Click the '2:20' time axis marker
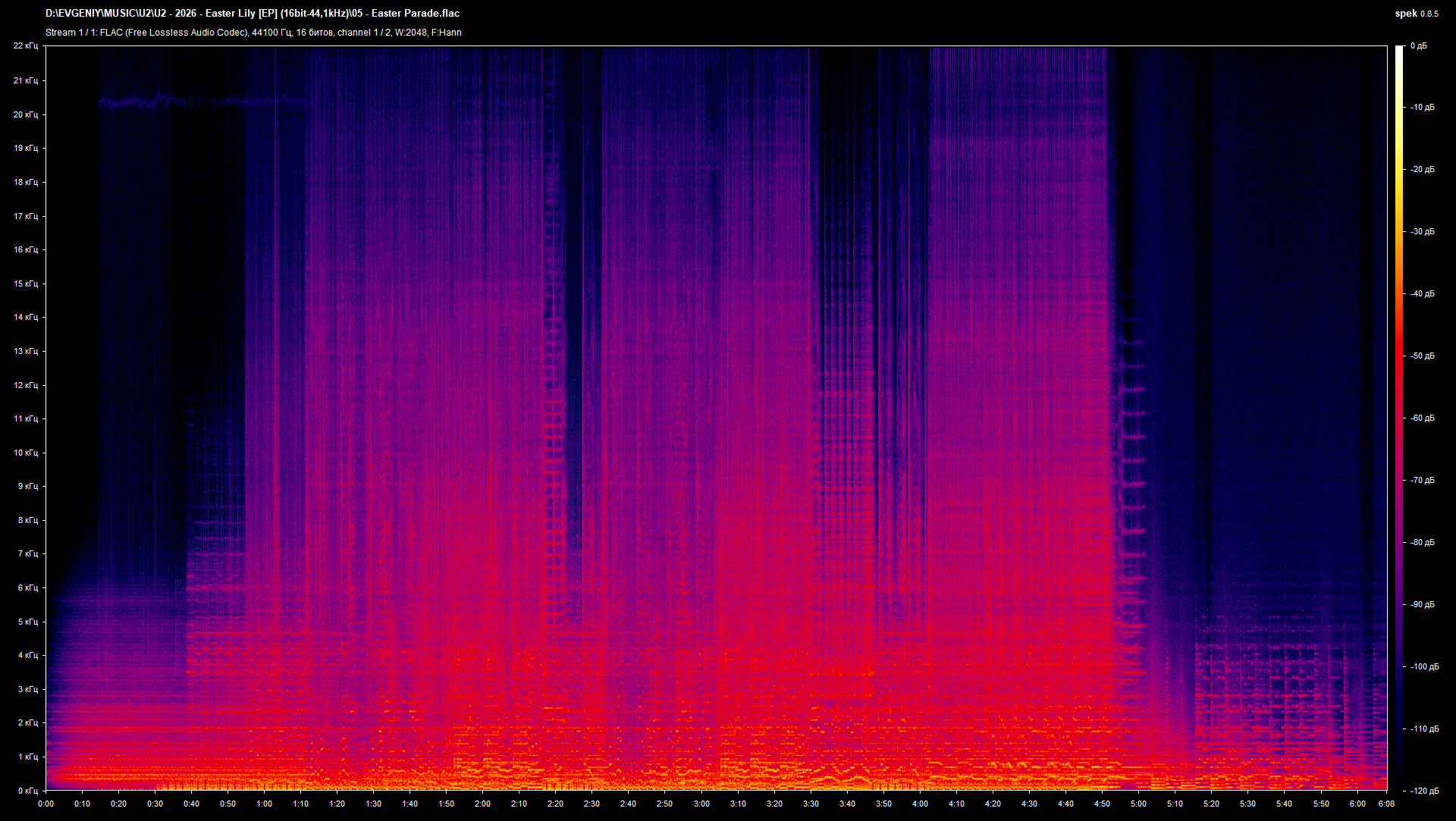The image size is (1456, 821). click(x=556, y=804)
